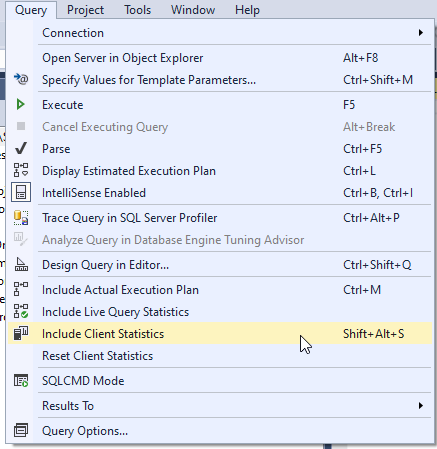Open the Connection submenu
437x449 pixels.
click(x=220, y=33)
